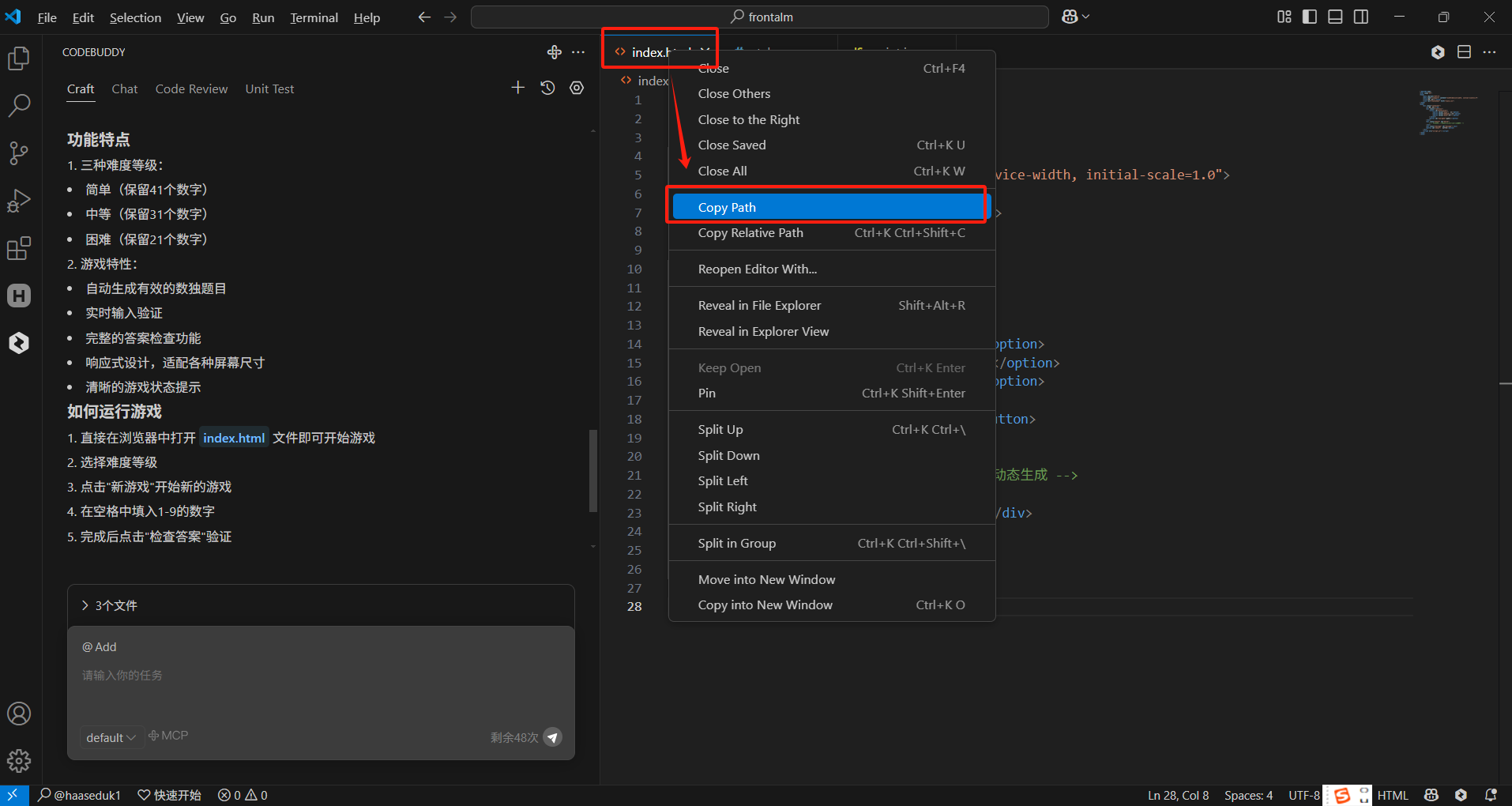Click the editor minimap preview
The width and height of the screenshot is (1512, 806).
pyautogui.click(x=1447, y=111)
